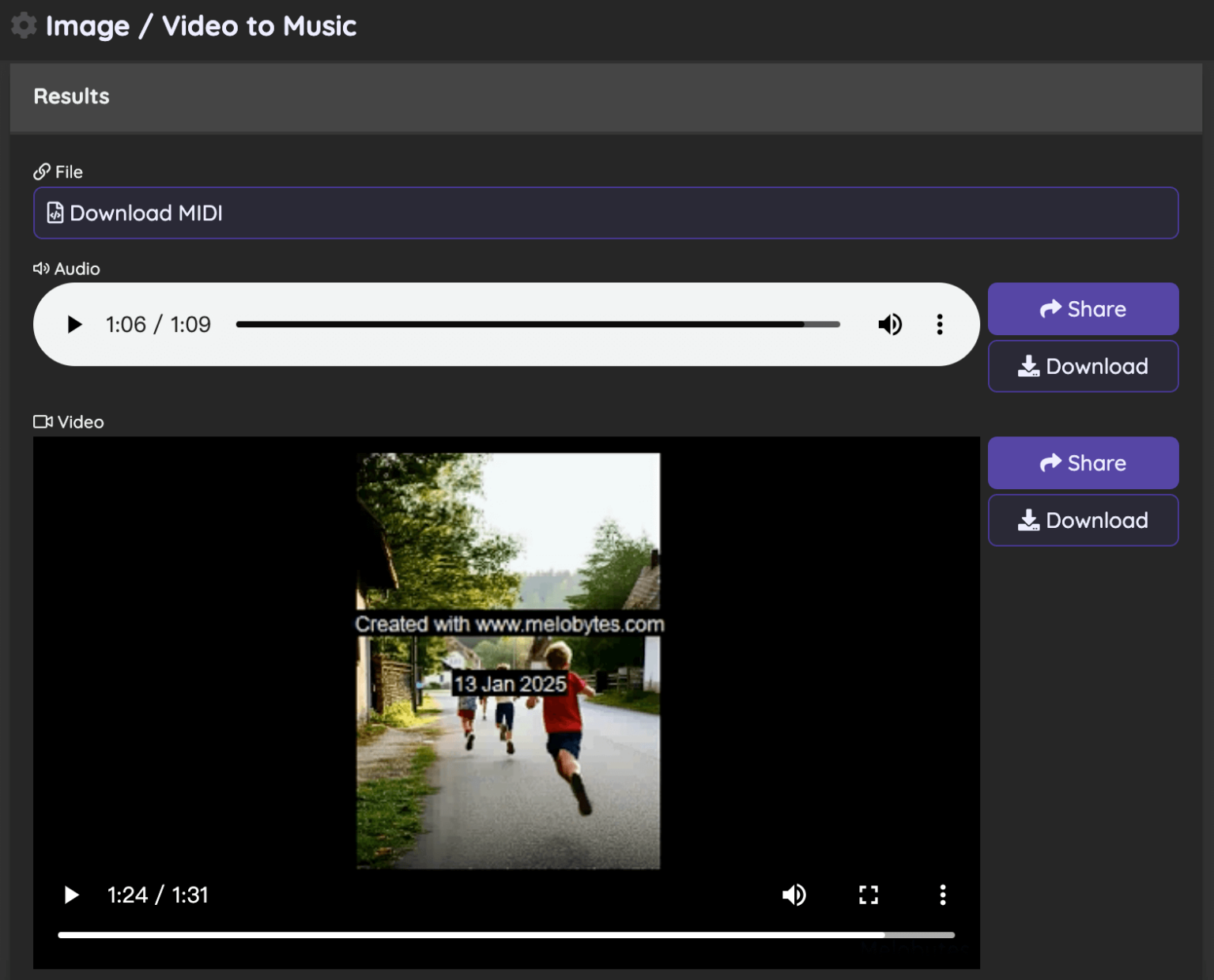Image resolution: width=1214 pixels, height=980 pixels.
Task: Share the generated video
Action: [x=1082, y=462]
